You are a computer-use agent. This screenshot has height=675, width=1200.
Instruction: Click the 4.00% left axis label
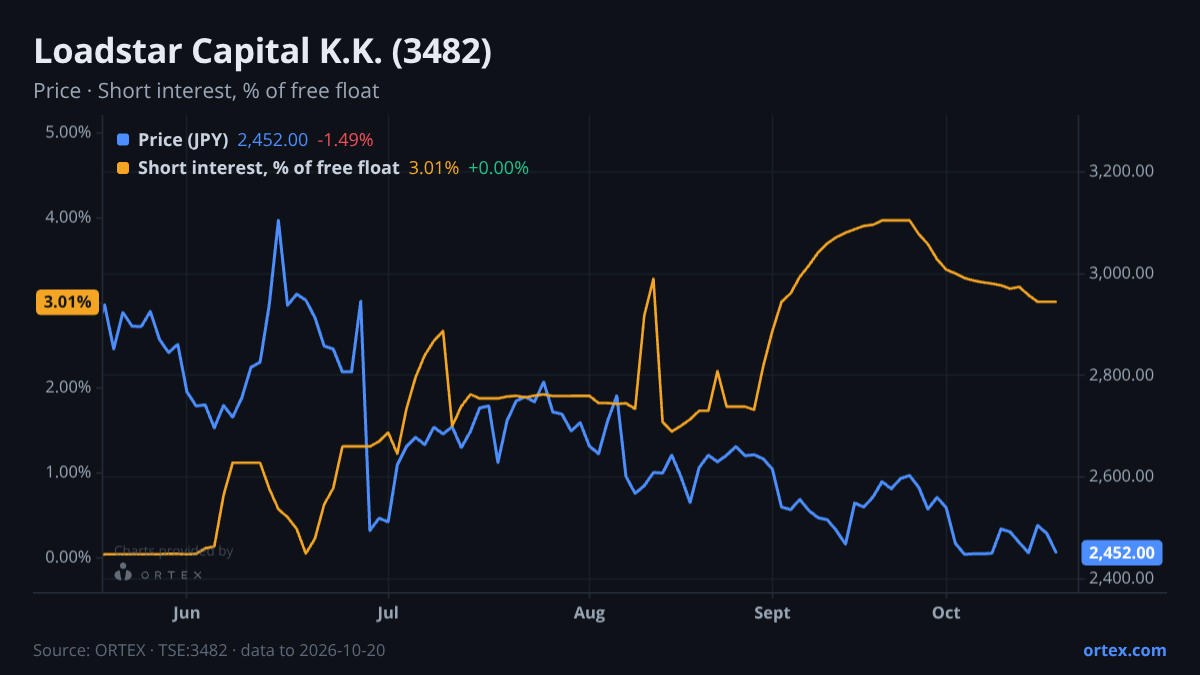point(68,217)
